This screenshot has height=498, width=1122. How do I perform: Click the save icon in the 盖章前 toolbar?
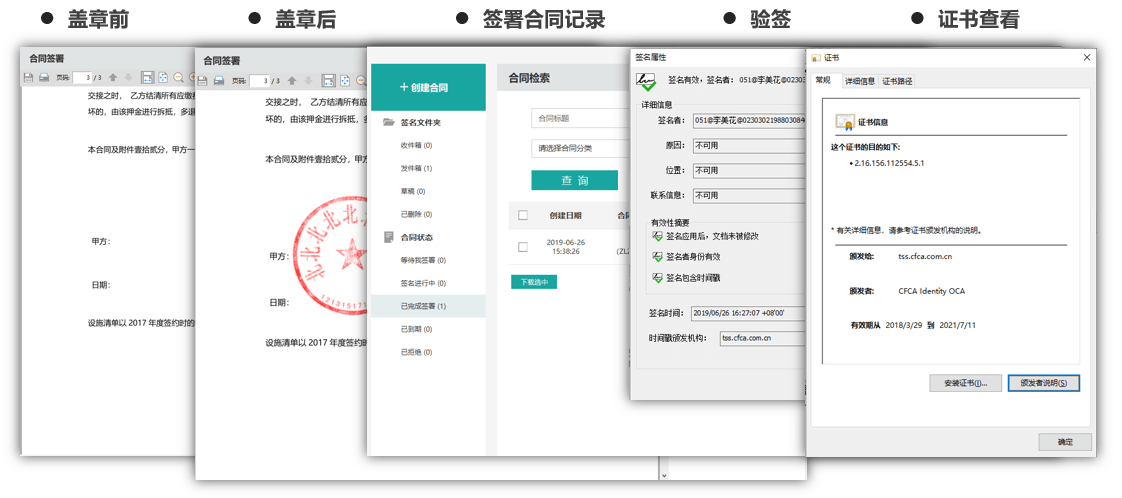(29, 77)
